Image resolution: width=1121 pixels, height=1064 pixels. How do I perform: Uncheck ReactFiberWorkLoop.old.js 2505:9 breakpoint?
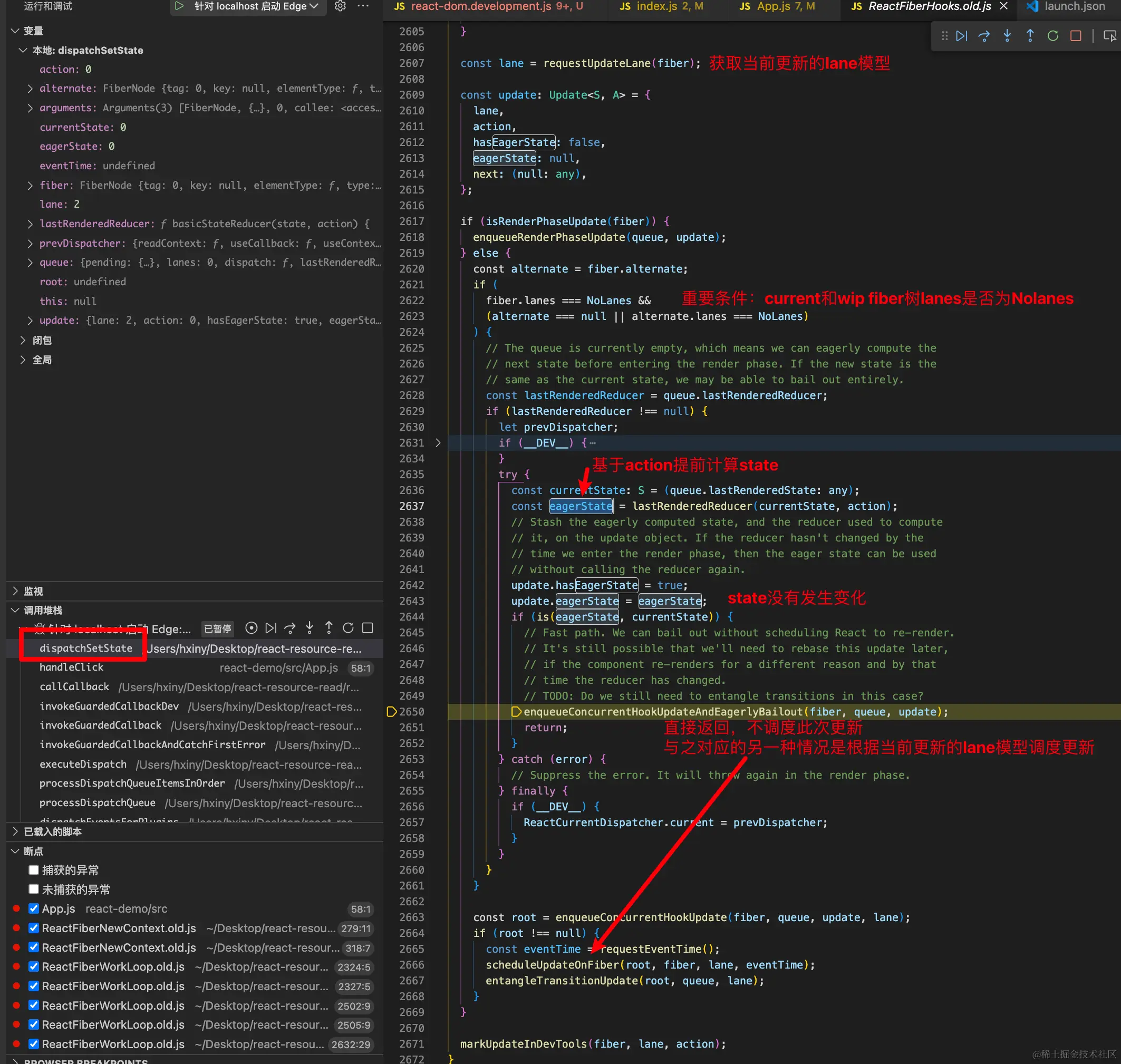(x=33, y=1024)
